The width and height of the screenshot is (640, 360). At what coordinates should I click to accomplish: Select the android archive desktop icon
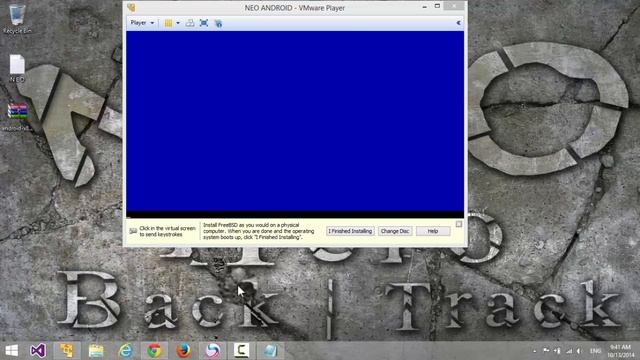[x=17, y=117]
